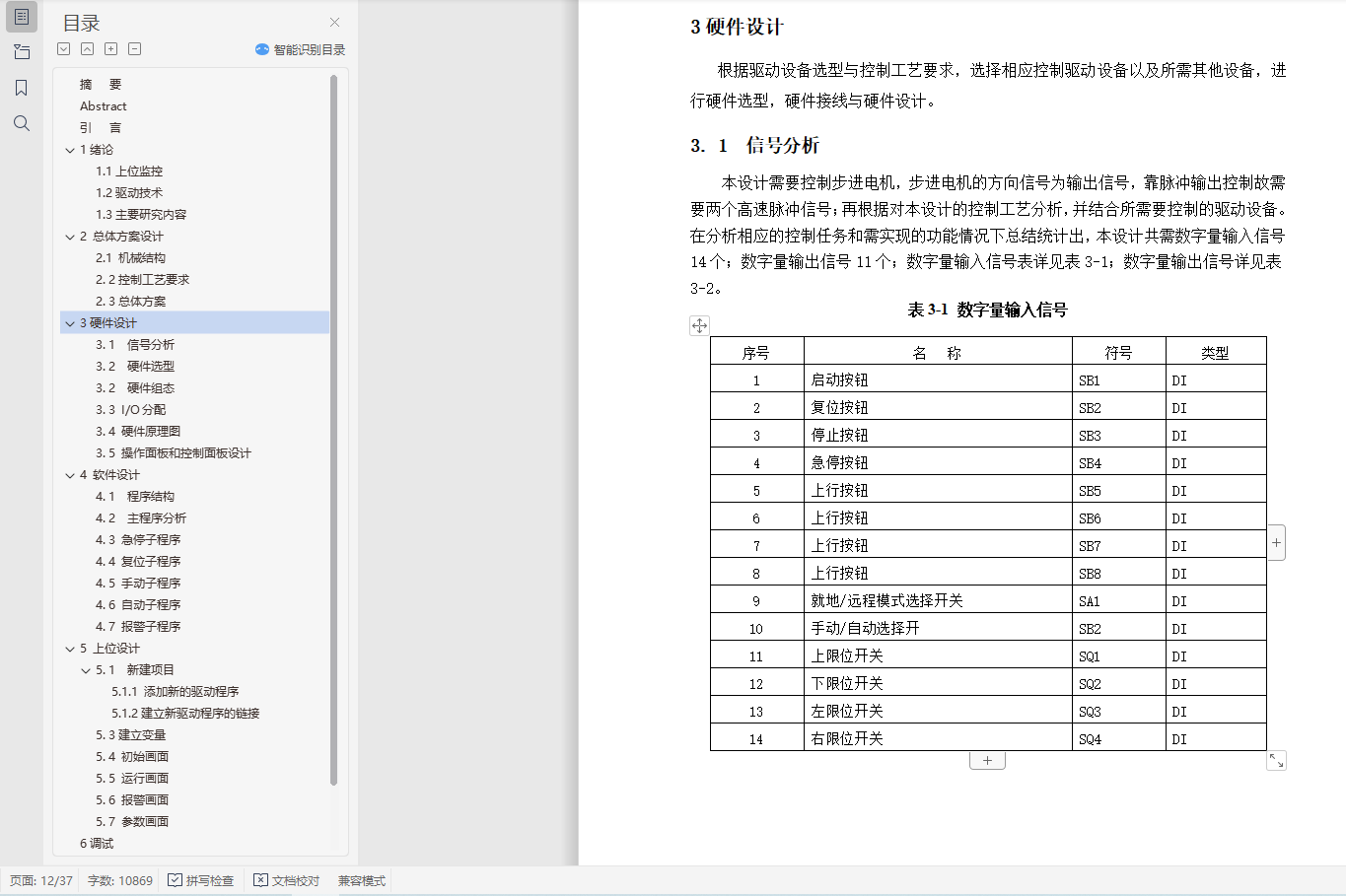Collapse the 2 总体方案设计 outline section

pos(70,237)
